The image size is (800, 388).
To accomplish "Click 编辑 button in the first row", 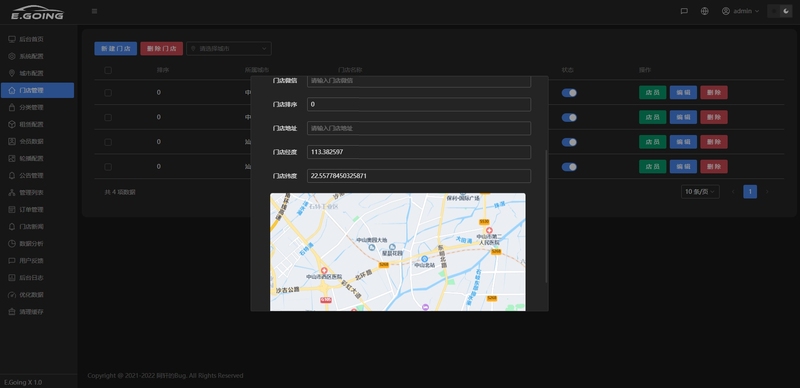I will (683, 92).
